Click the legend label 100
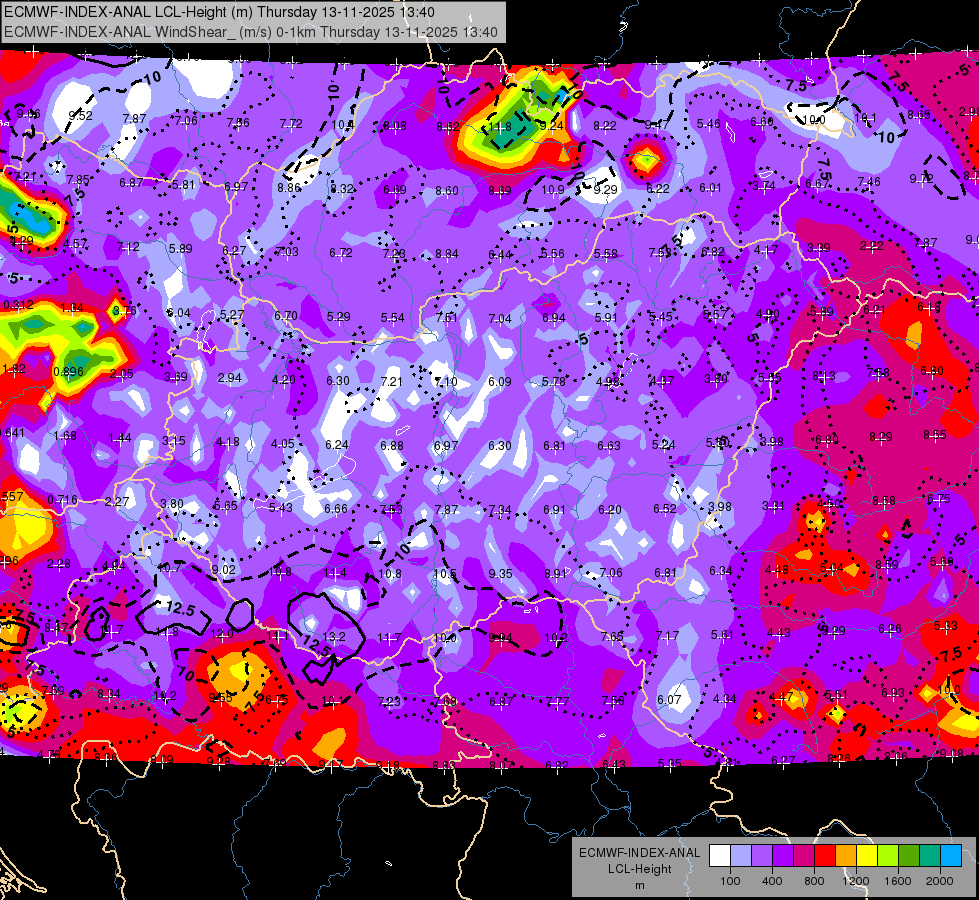The image size is (979, 900). pyautogui.click(x=730, y=881)
